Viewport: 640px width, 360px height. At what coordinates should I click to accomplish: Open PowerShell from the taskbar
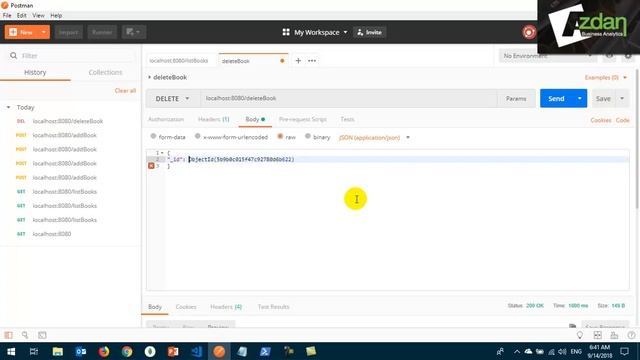(265, 351)
